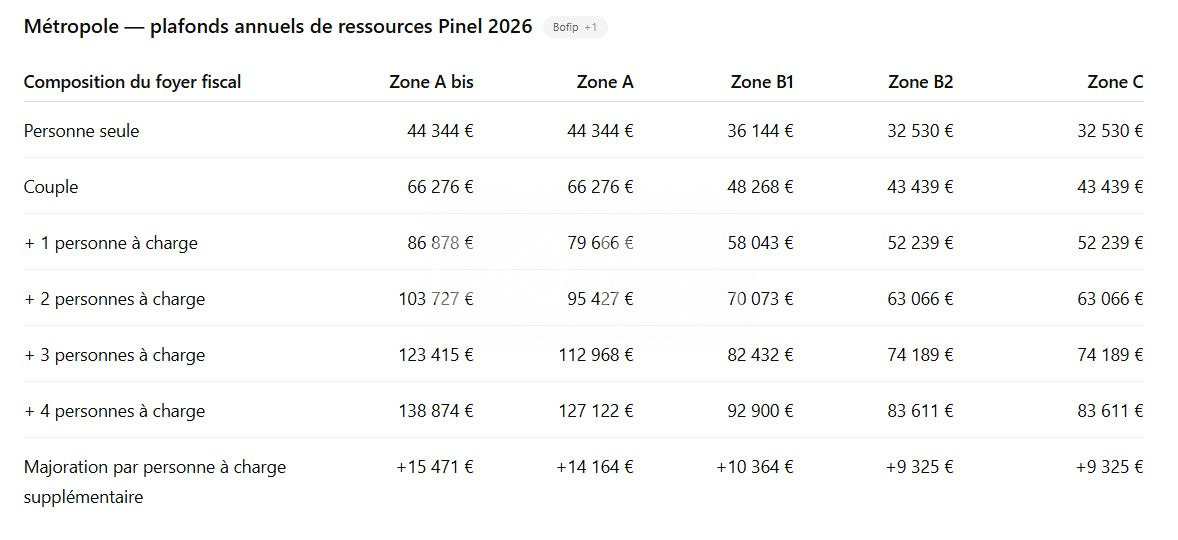Image resolution: width=1178 pixels, height=540 pixels.
Task: Click the Personne seule row label
Action: [x=81, y=130]
